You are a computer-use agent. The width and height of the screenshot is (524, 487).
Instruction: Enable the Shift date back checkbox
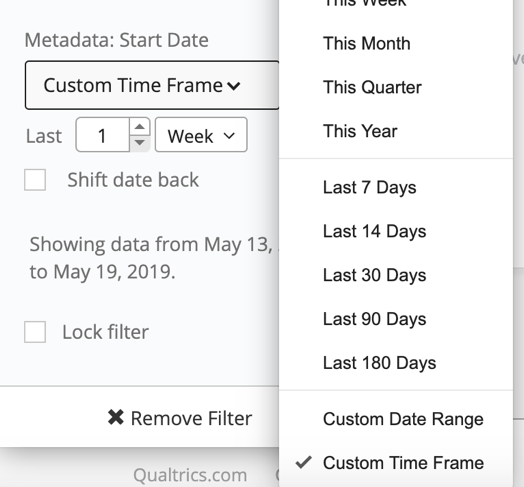pos(35,180)
